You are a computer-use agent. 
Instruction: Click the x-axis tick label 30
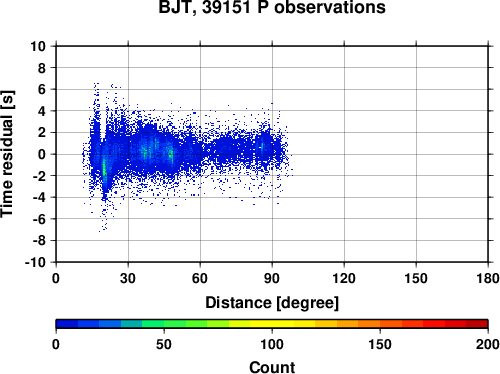click(128, 278)
